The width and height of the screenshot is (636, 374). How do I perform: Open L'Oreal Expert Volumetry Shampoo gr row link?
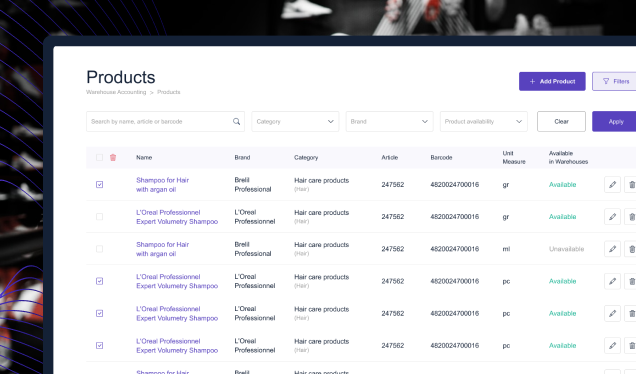(177, 217)
